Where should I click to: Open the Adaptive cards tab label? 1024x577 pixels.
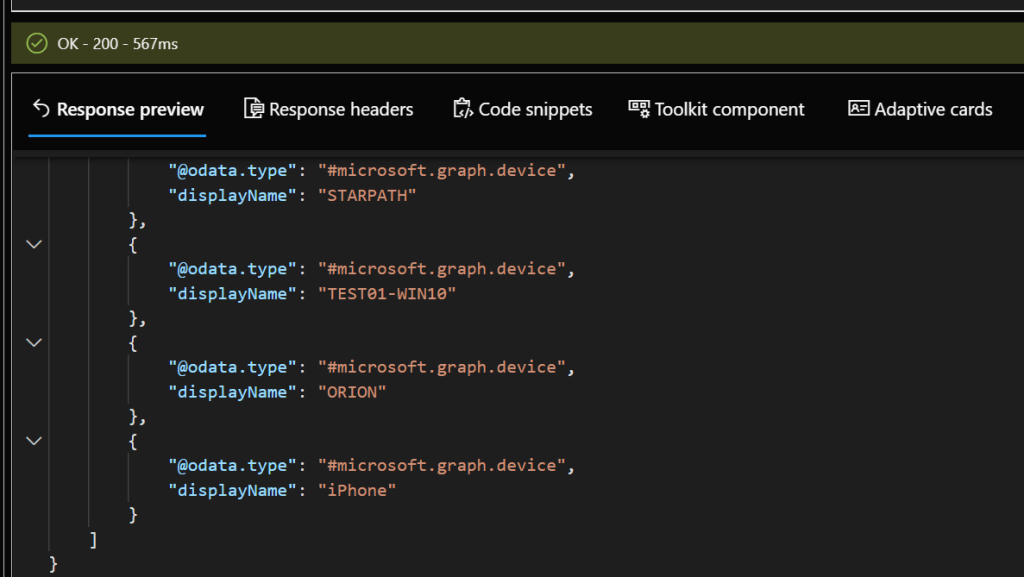(x=933, y=110)
